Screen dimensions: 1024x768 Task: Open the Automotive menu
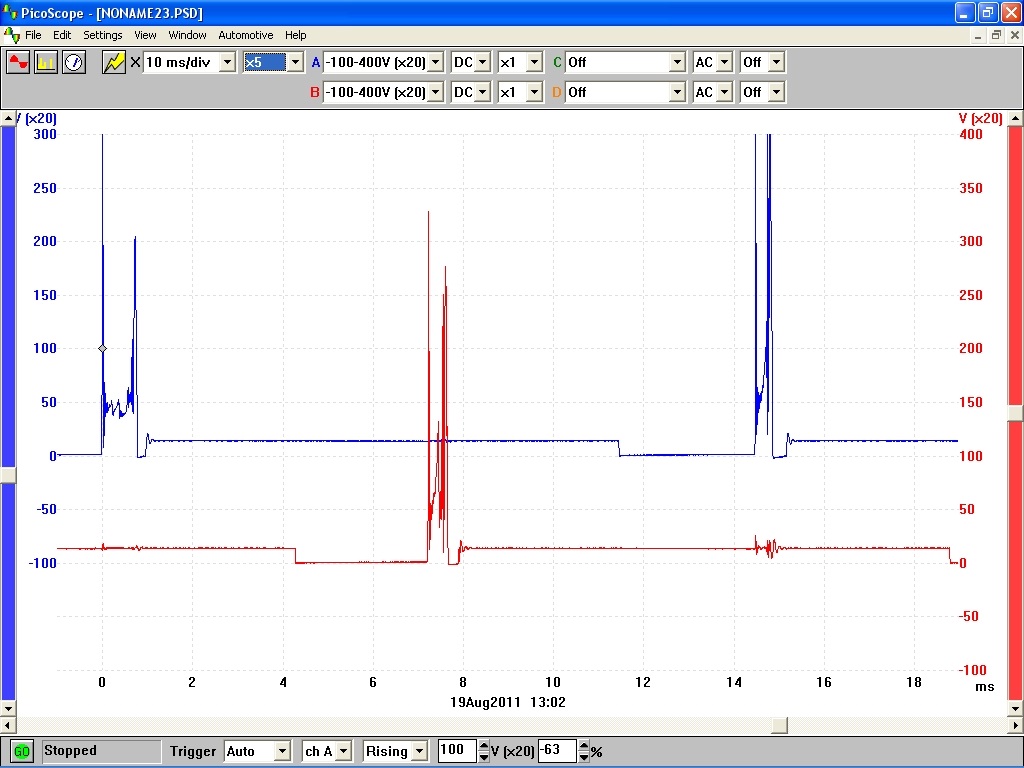(245, 35)
